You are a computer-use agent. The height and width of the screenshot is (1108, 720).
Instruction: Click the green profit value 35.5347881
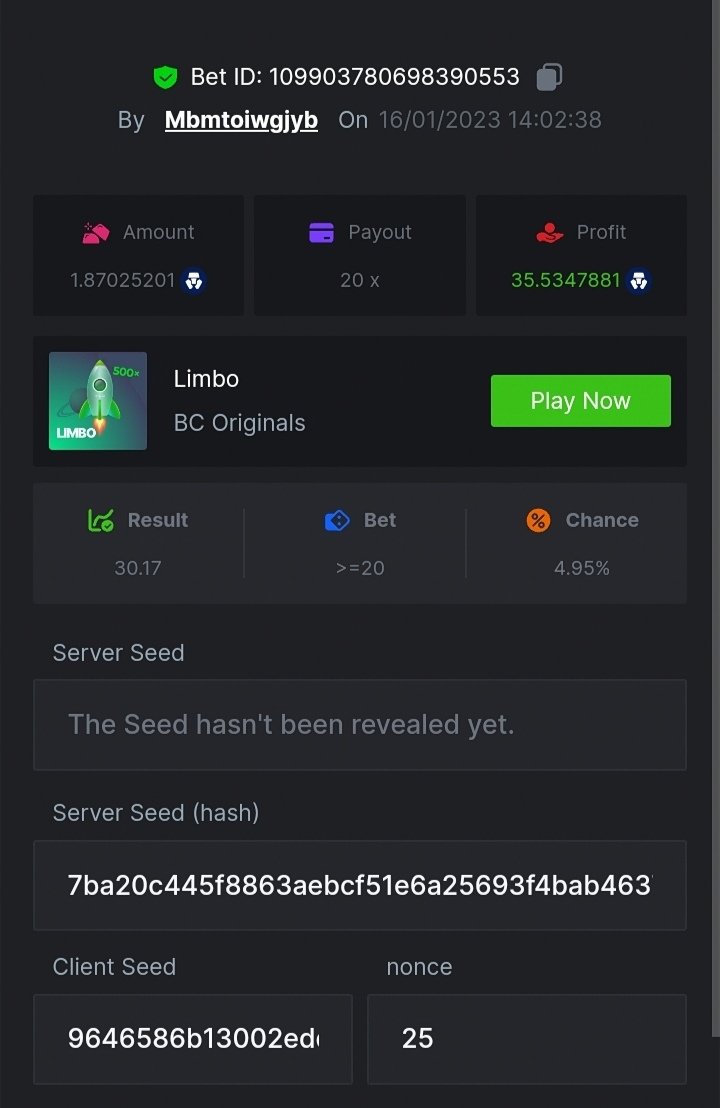[x=566, y=281]
